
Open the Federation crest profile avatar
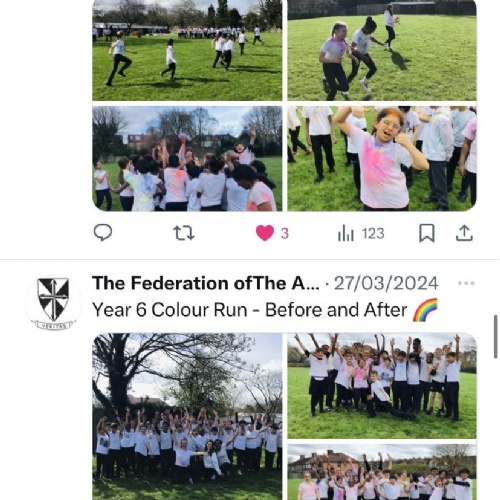coord(53,302)
